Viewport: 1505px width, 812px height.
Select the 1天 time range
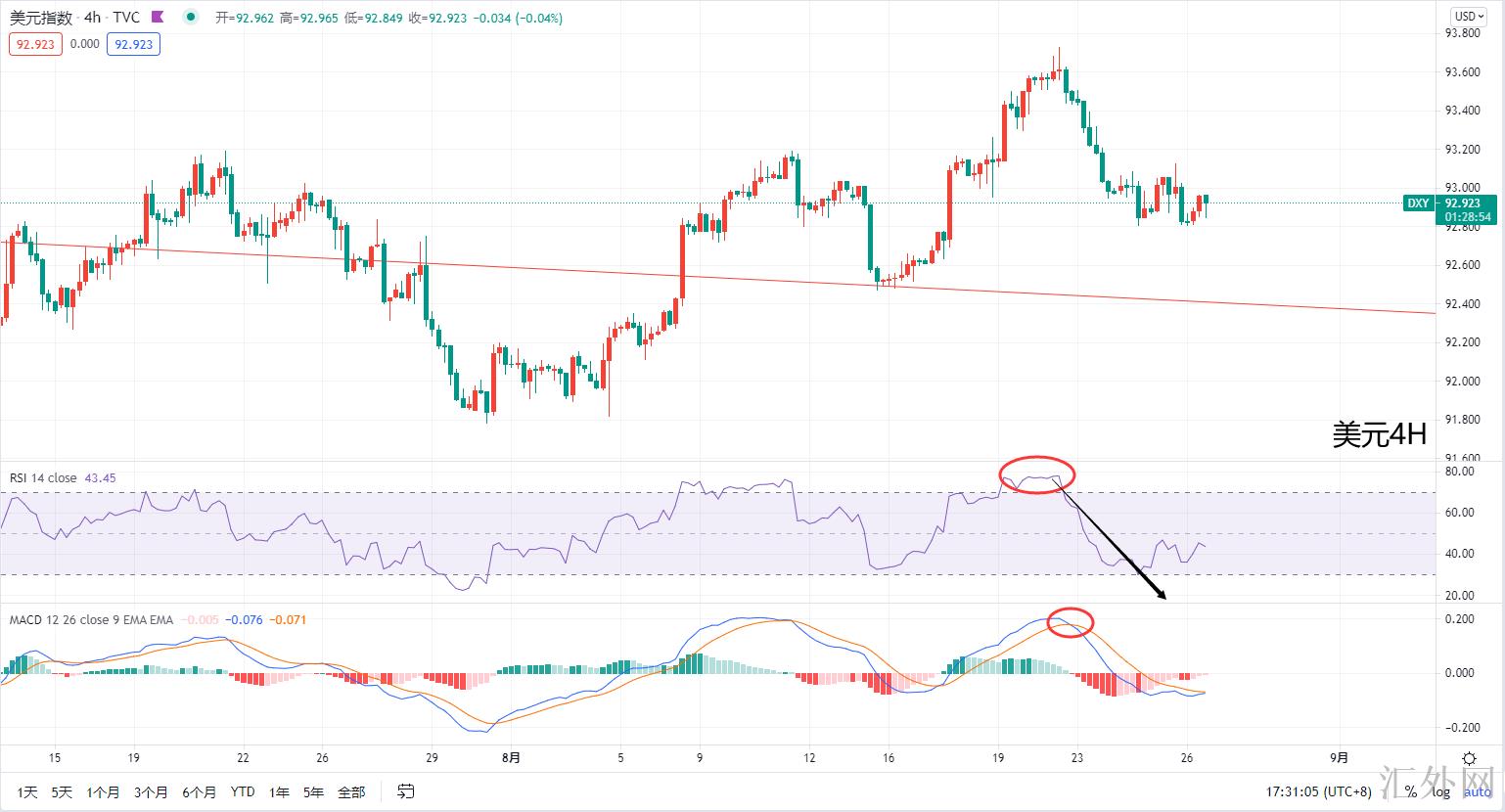click(27, 791)
